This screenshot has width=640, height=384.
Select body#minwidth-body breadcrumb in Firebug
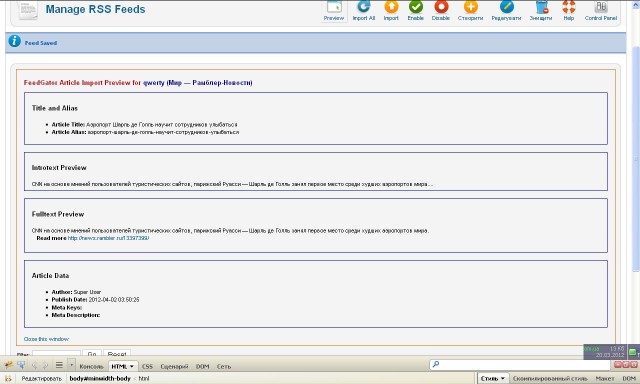click(100, 379)
